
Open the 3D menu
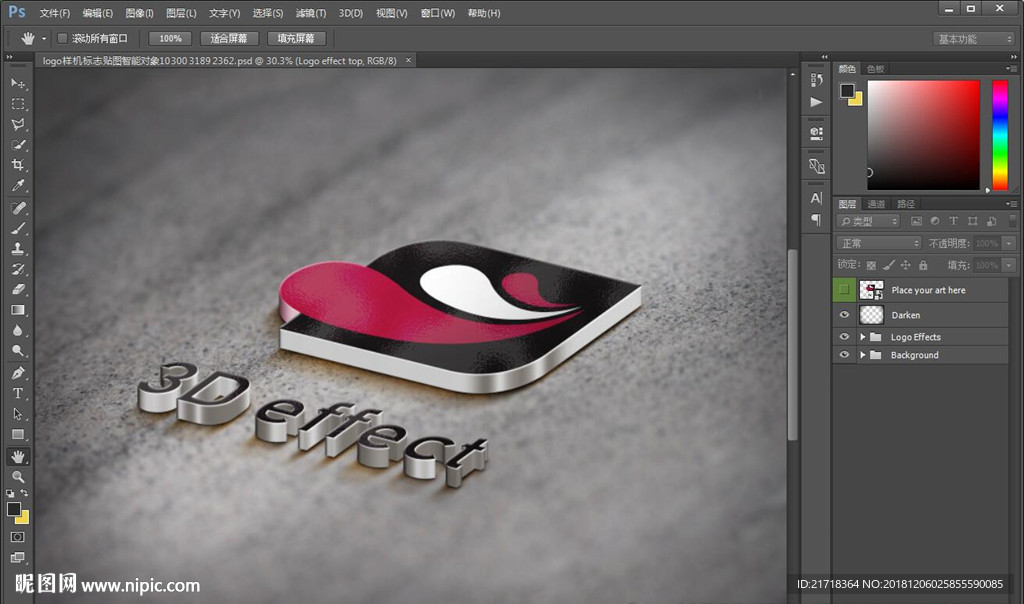pos(351,13)
